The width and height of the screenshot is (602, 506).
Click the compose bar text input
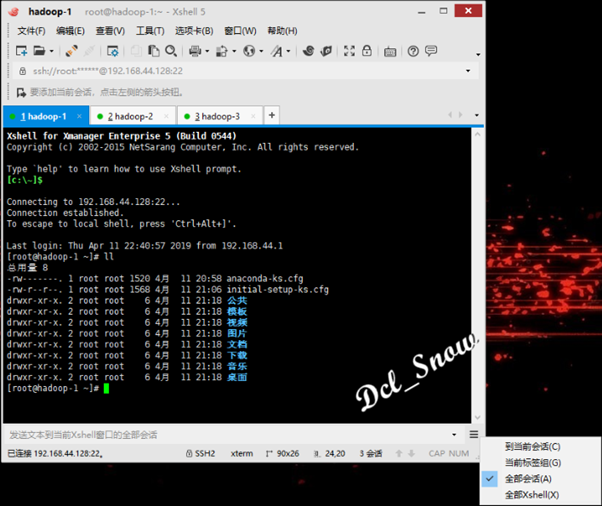pos(228,435)
